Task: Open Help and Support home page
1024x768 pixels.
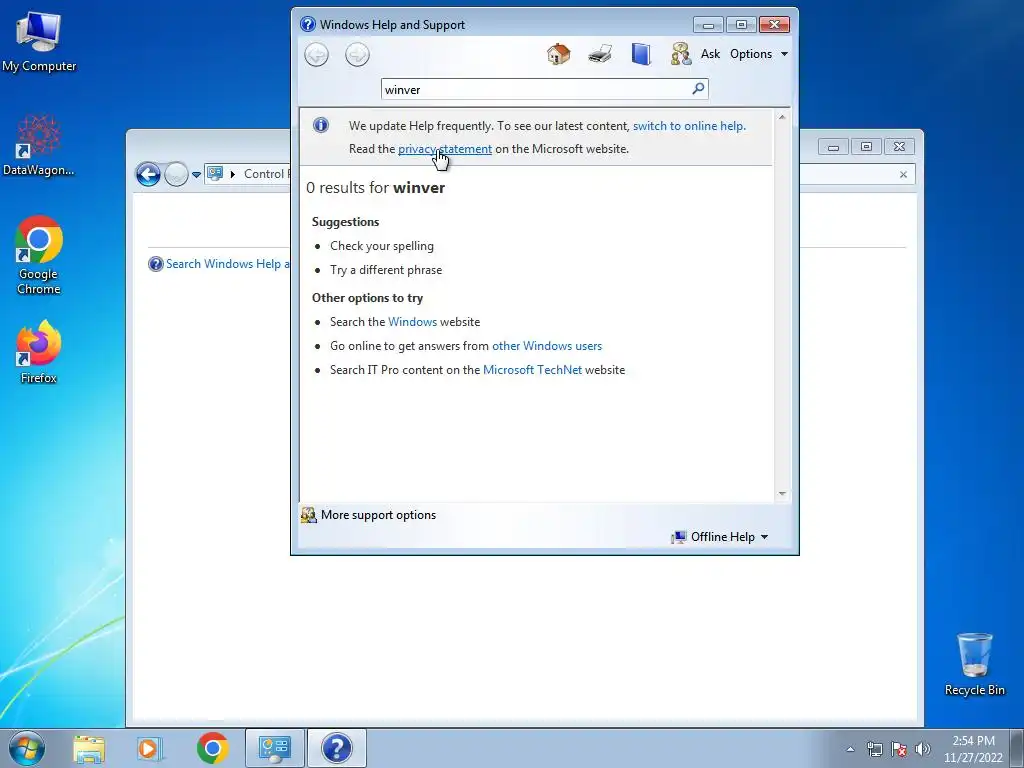Action: point(558,54)
